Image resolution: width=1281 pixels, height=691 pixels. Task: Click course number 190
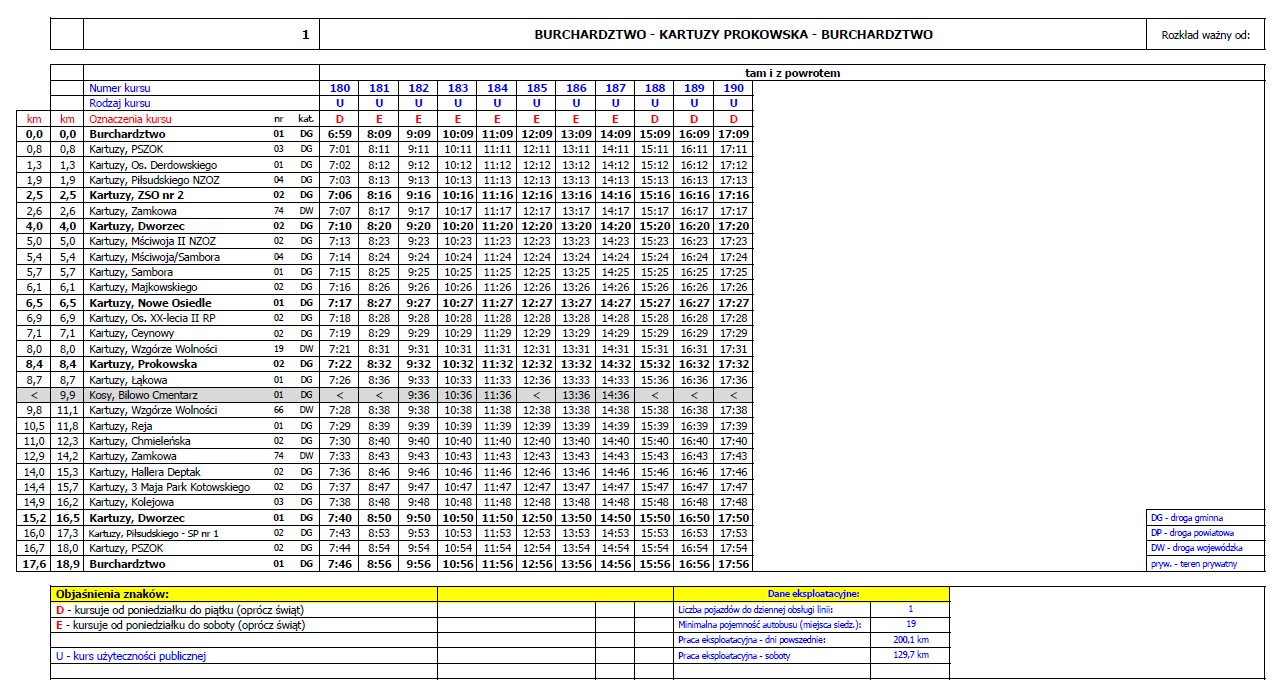[x=734, y=88]
